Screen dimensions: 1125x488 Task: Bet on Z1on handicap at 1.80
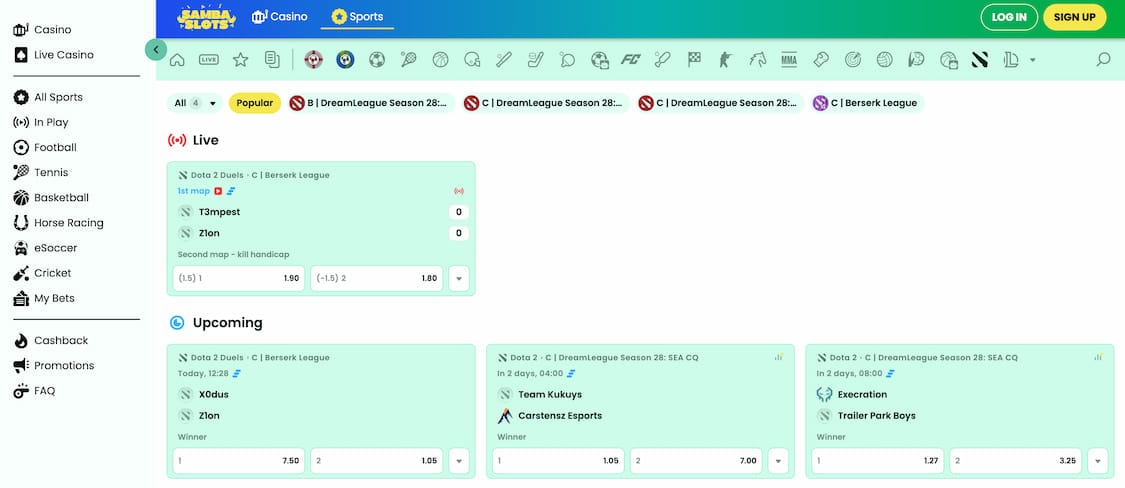click(377, 278)
